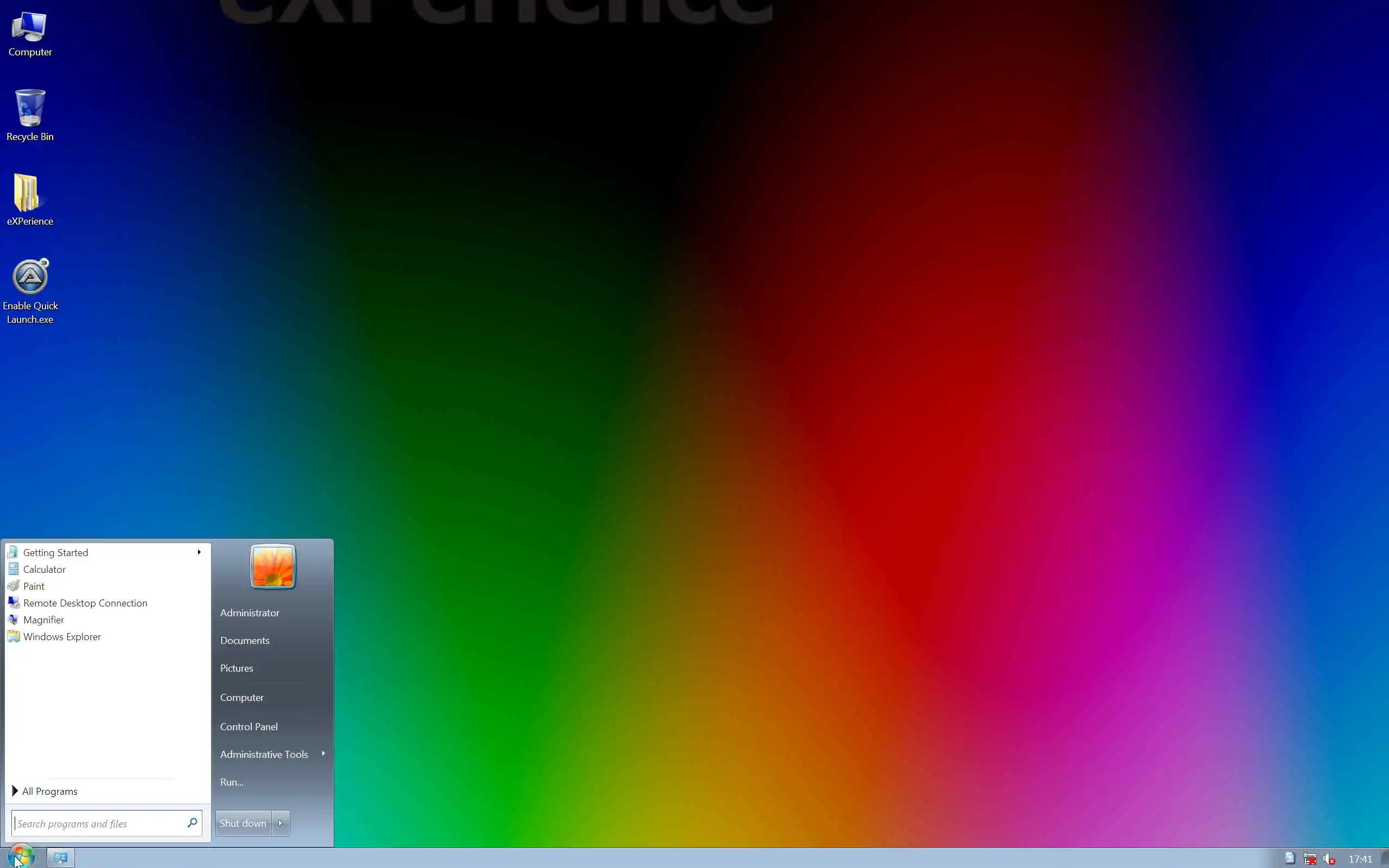Image resolution: width=1389 pixels, height=868 pixels.
Task: Launch Enable Quick Launch.exe shortcut
Action: tap(30, 290)
